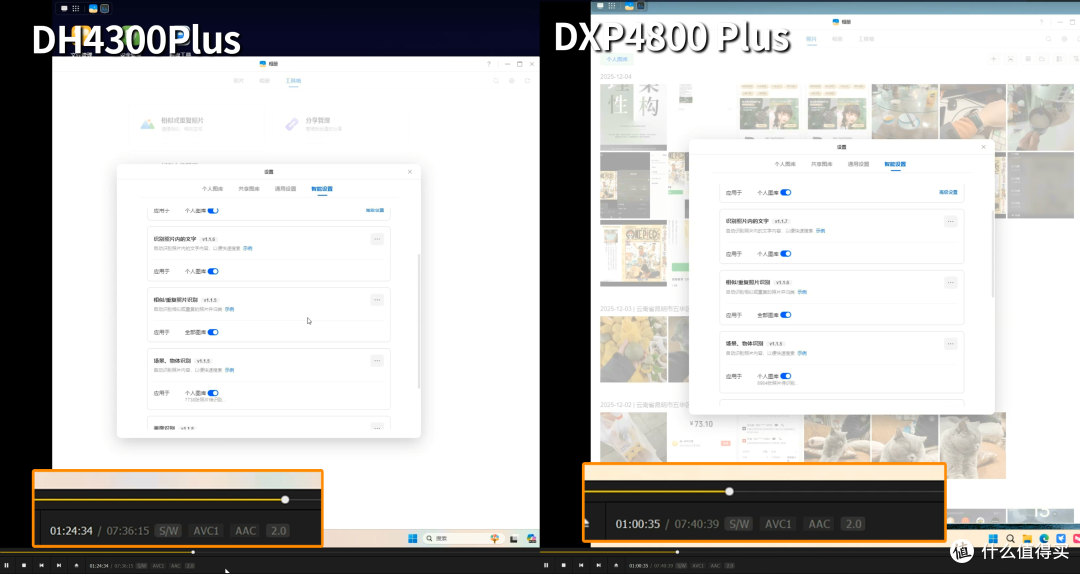Image resolution: width=1080 pixels, height=574 pixels.
Task: Toggle the topmost 个人图库 switch beside 高级设置 in DXP4800 Plus
Action: (x=786, y=192)
